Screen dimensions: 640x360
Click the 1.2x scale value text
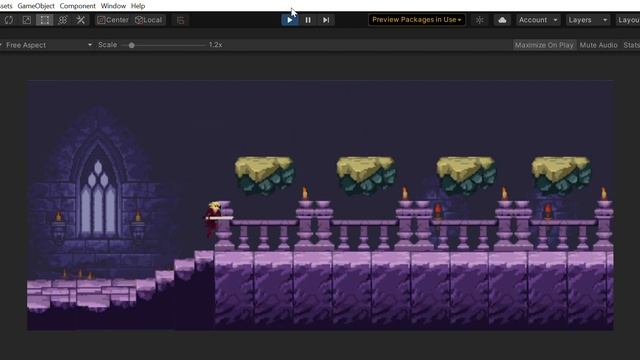216,45
